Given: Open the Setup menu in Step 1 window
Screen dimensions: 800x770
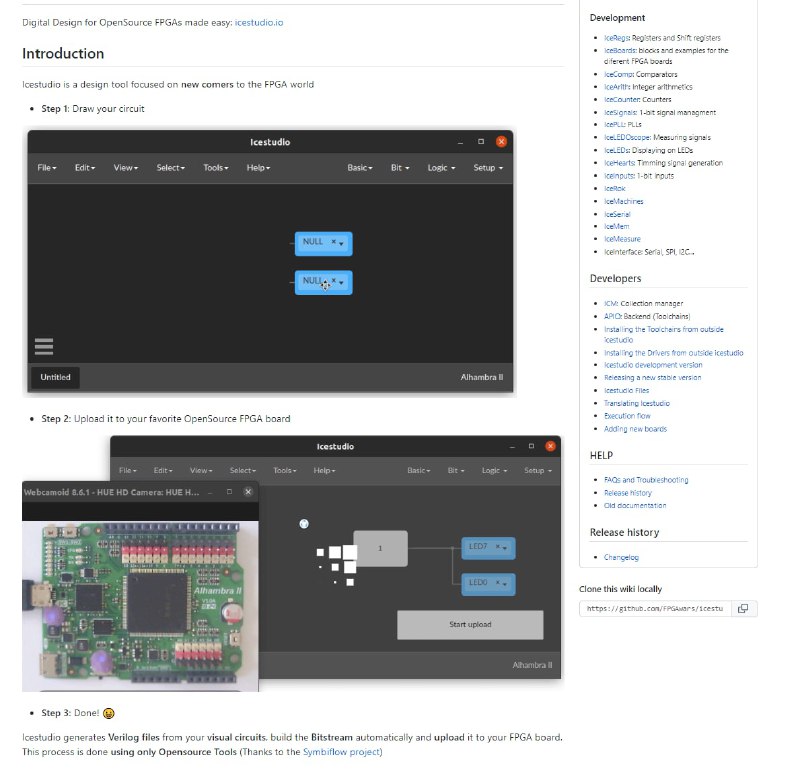Looking at the screenshot, I should click(487, 168).
